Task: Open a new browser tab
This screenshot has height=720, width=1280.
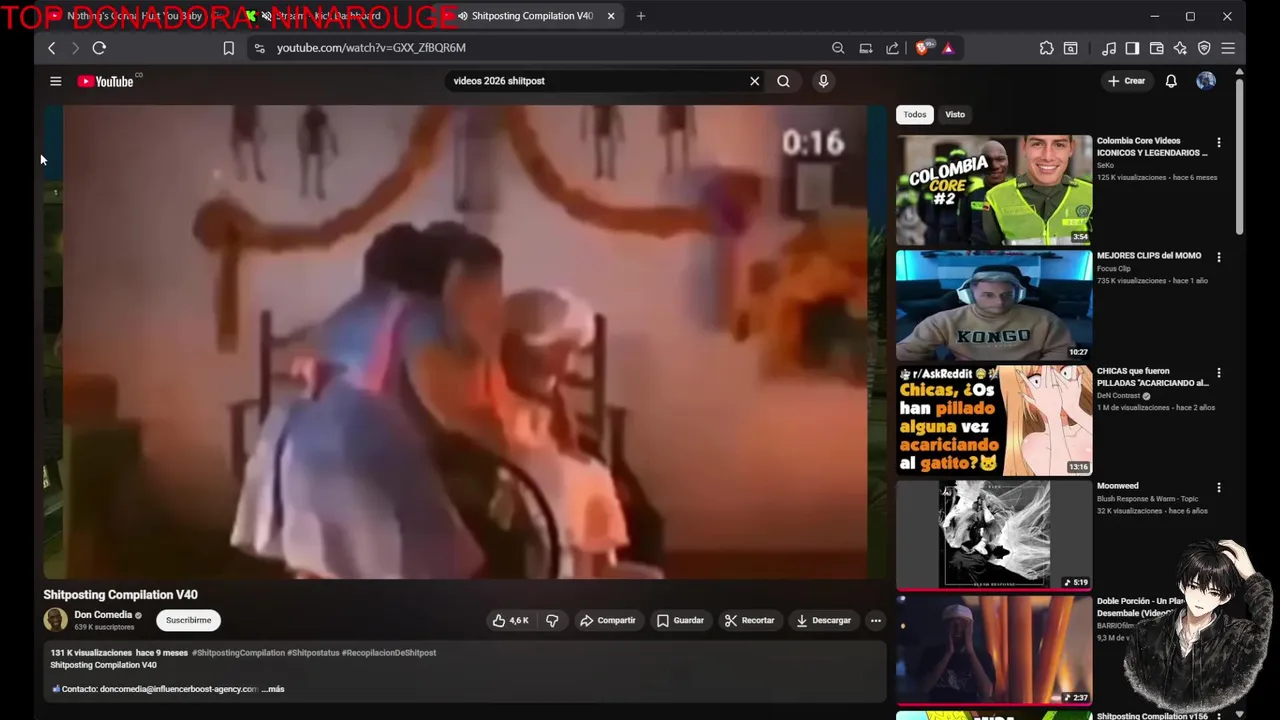Action: (641, 16)
